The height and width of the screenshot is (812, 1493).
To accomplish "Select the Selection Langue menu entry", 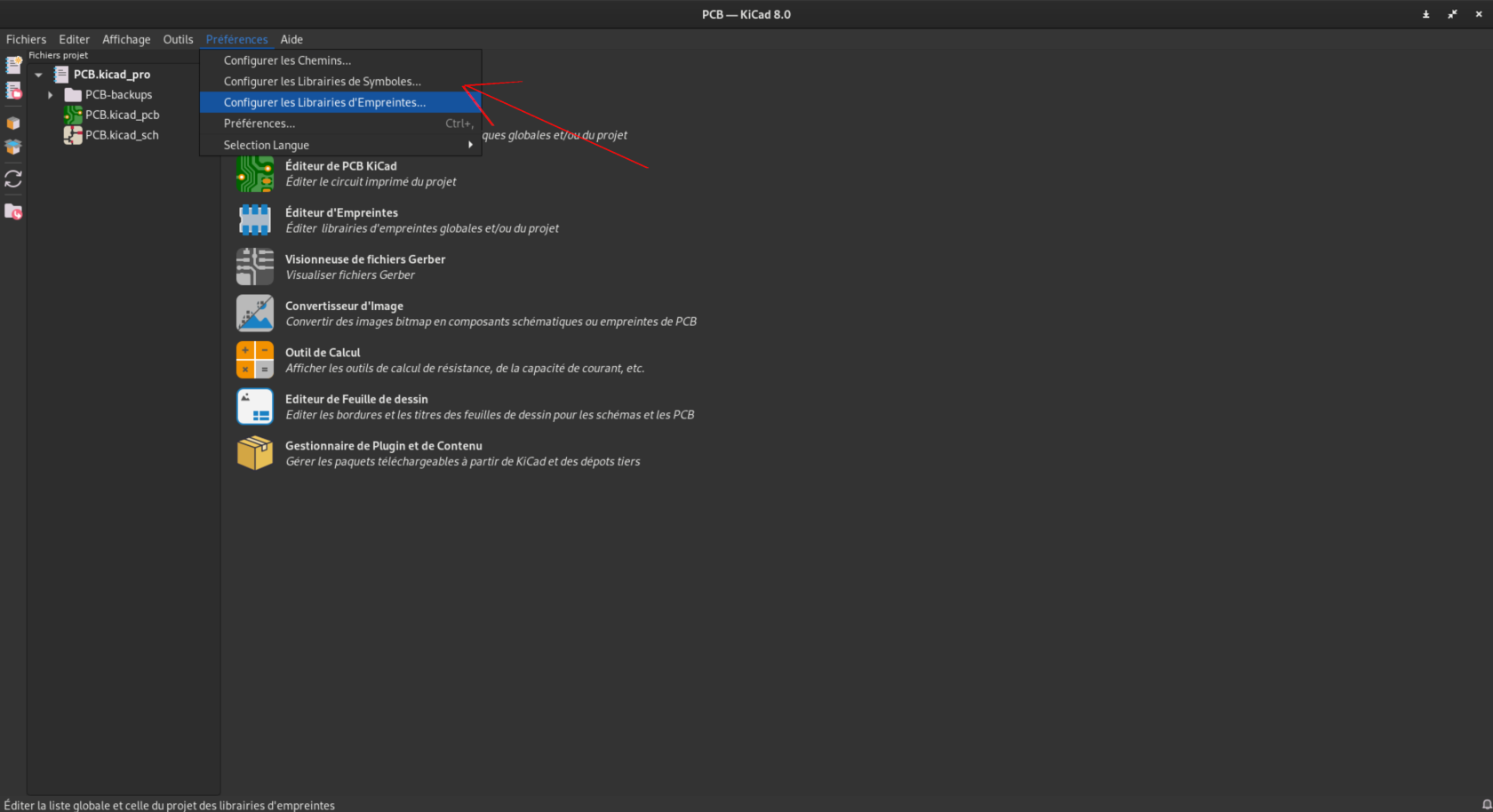I will pyautogui.click(x=340, y=145).
